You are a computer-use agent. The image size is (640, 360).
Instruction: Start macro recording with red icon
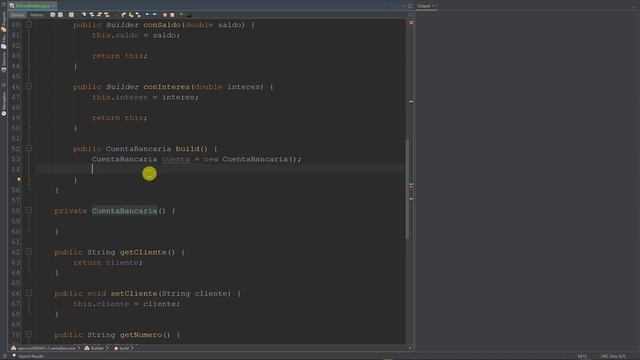[x=164, y=15]
